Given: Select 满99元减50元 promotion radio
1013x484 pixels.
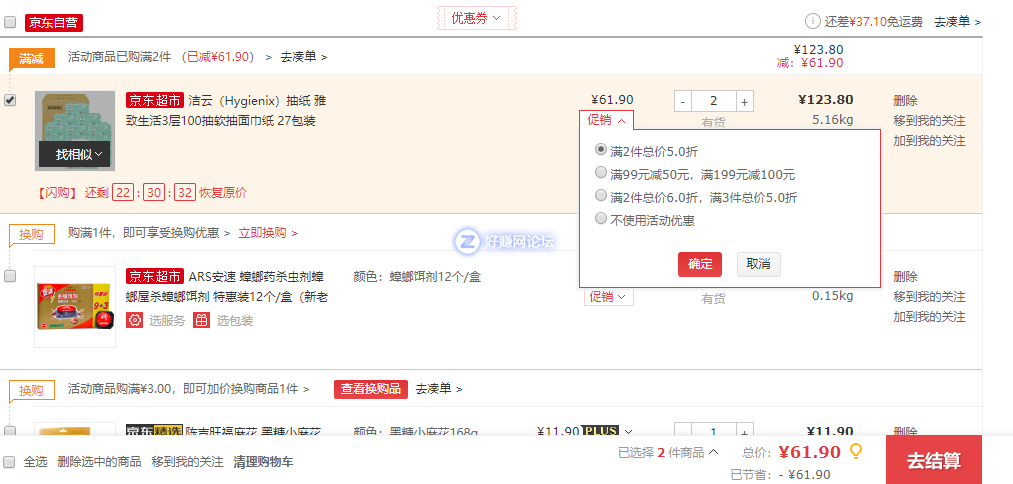Looking at the screenshot, I should (601, 173).
